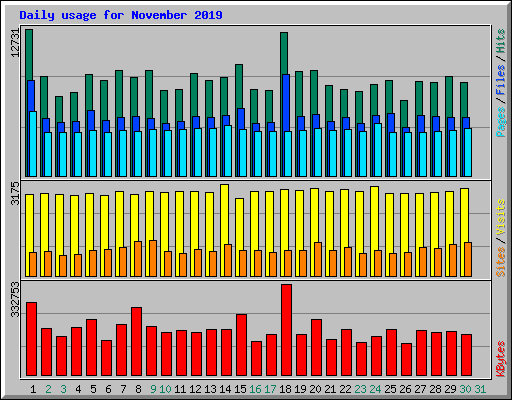Click the red KBytes bar for day 15
The image size is (512, 400).
[241, 345]
